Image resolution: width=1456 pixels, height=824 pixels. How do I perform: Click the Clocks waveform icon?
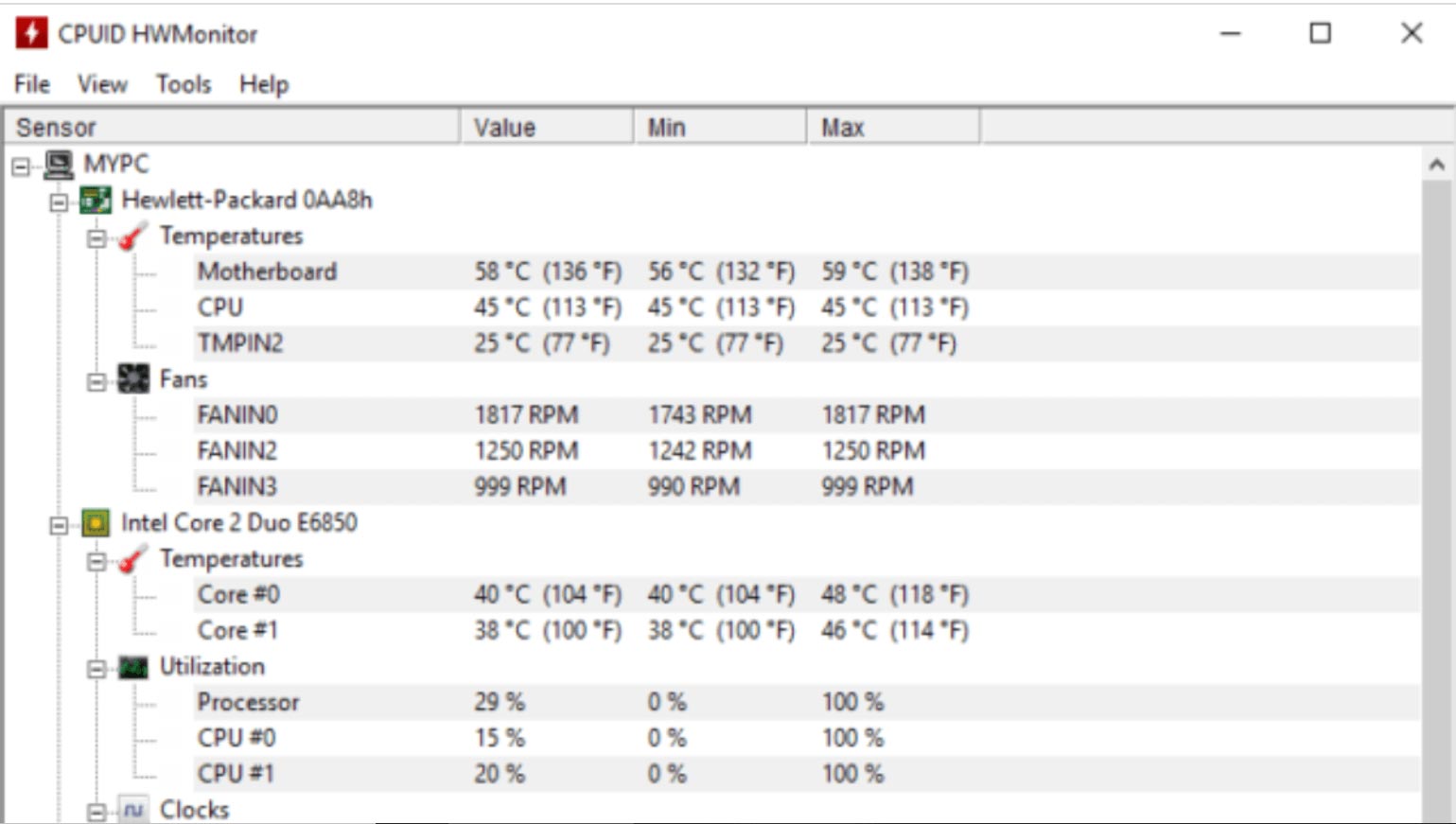[x=133, y=810]
